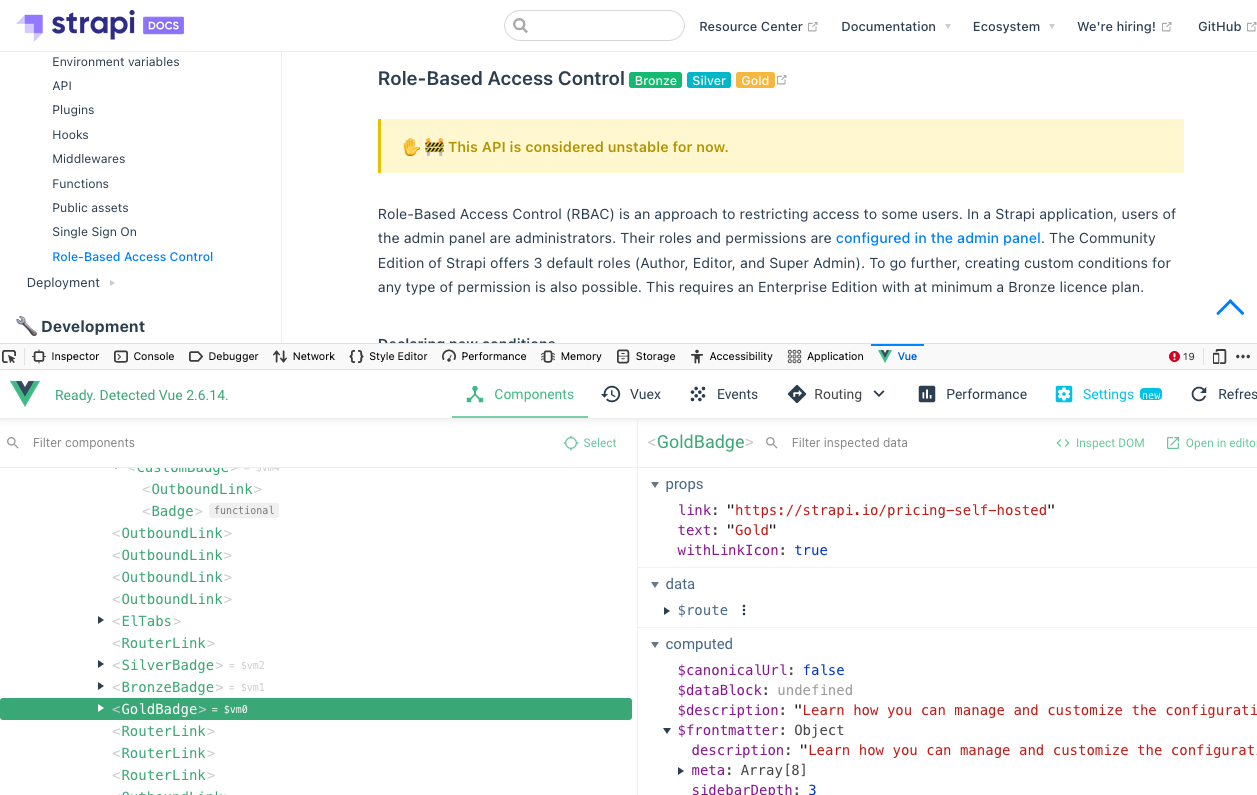Open the Vue devtools Settings tab

[1108, 394]
